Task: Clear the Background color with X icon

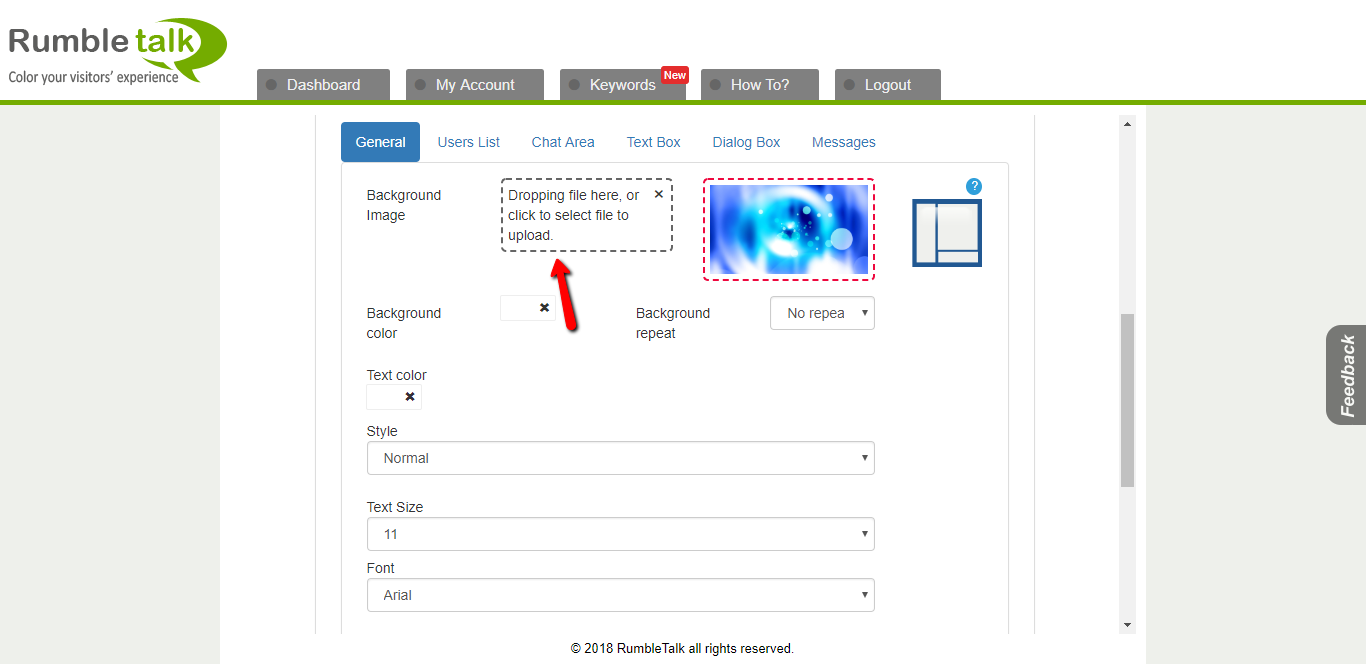Action: (x=544, y=308)
